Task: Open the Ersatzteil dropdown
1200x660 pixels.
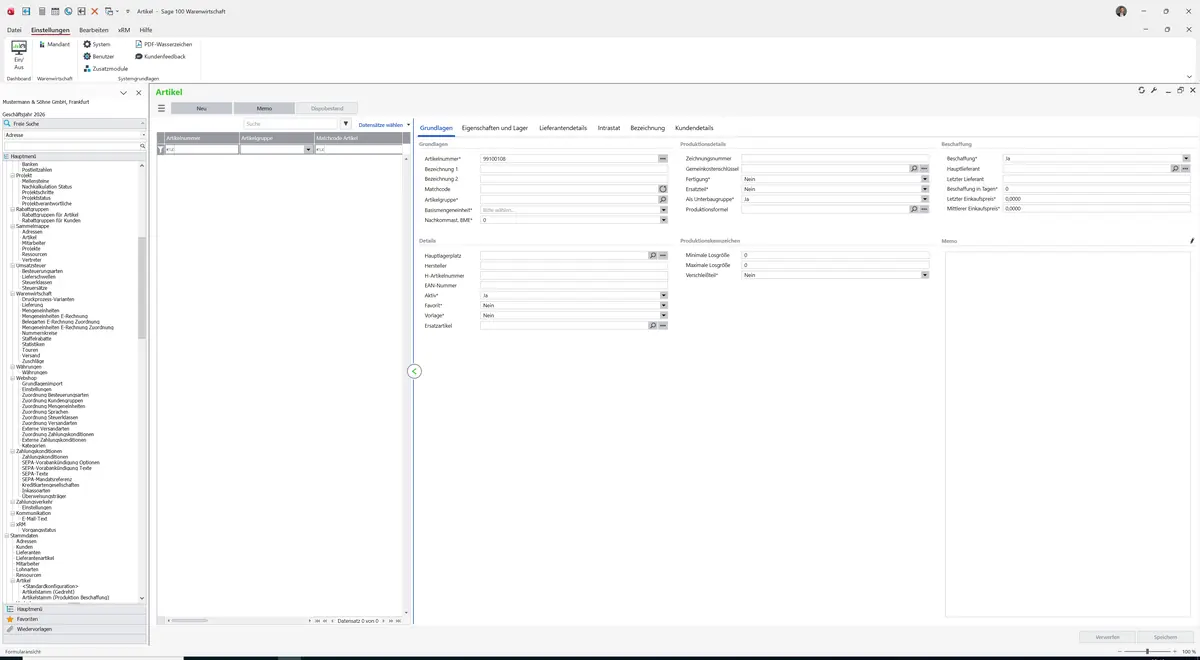Action: (925, 189)
